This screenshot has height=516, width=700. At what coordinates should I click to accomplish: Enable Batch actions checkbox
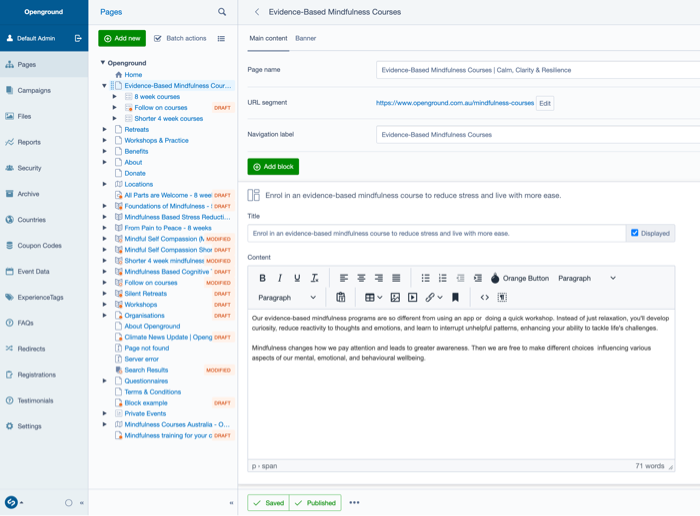pos(158,38)
